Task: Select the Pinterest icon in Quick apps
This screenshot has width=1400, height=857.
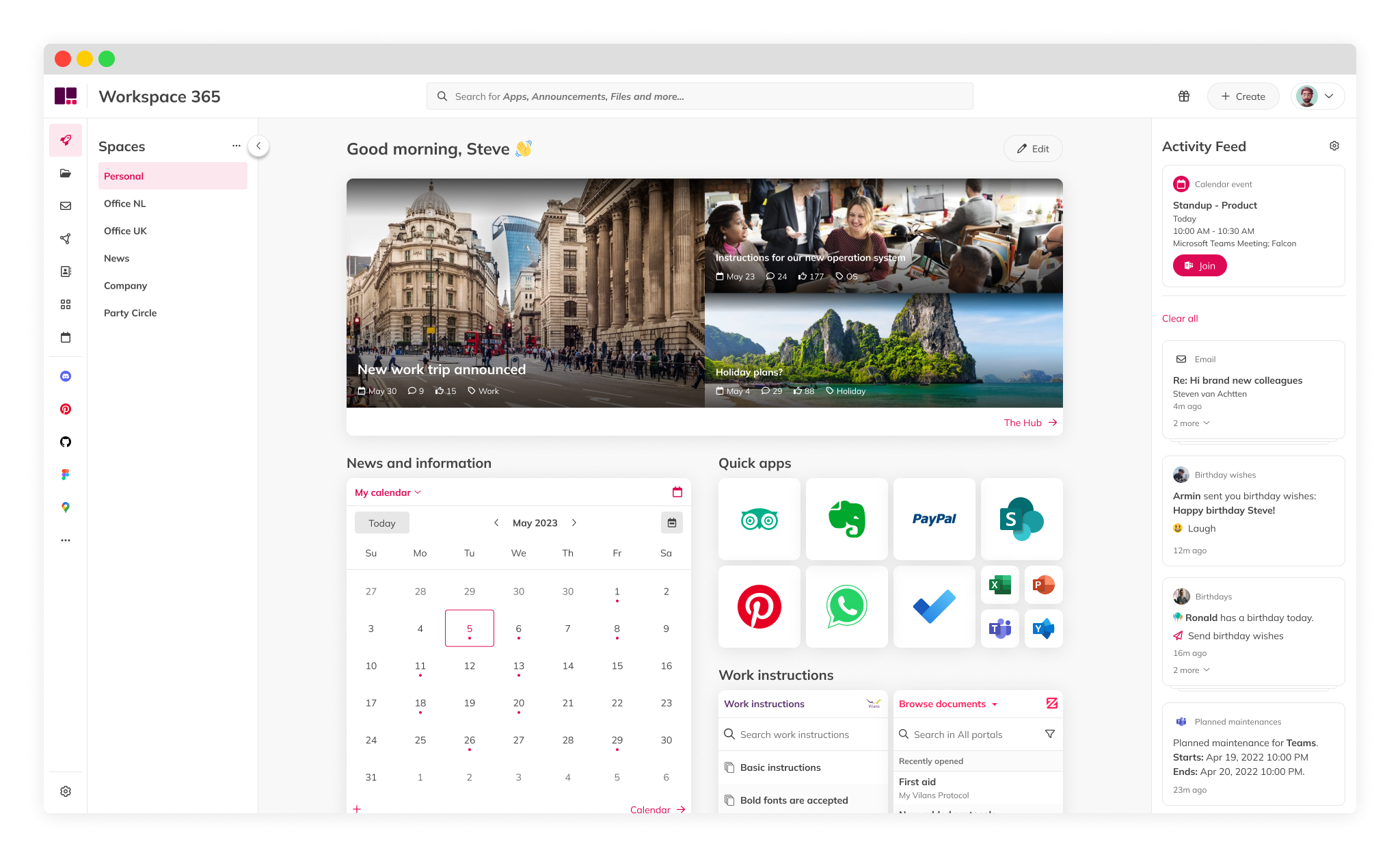Action: coord(759,606)
